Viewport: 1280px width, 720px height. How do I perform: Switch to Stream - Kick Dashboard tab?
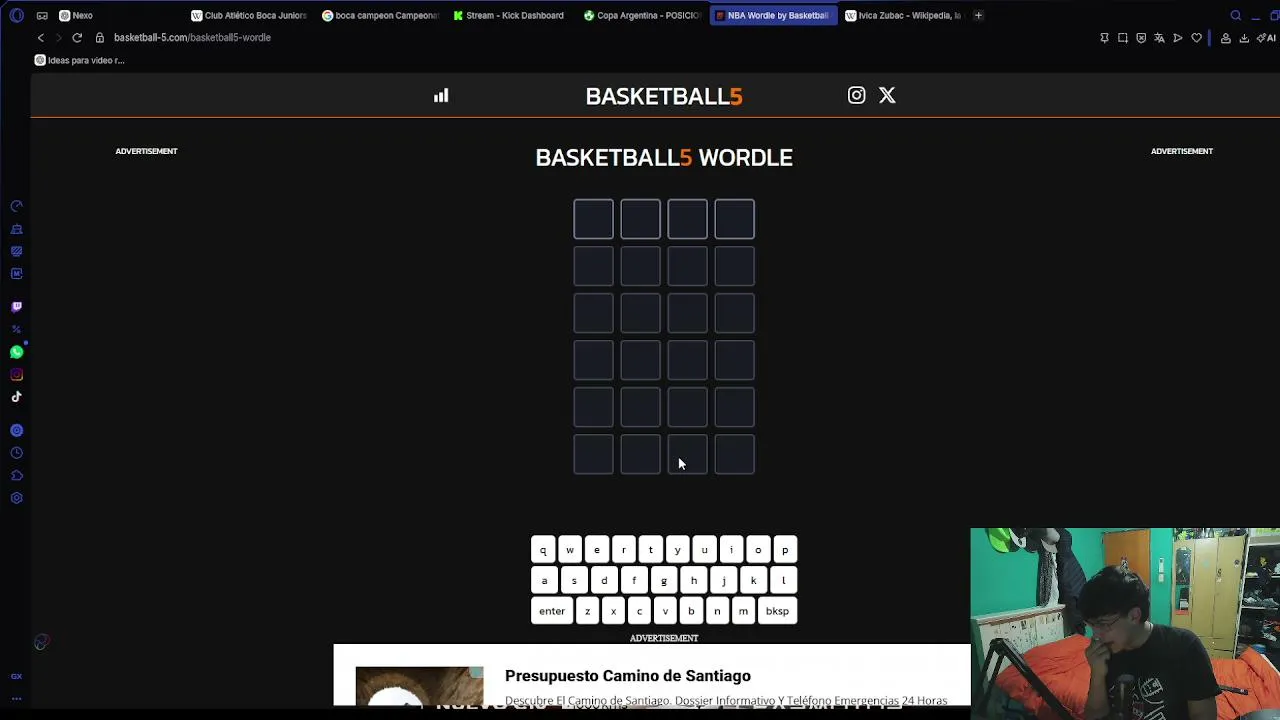511,15
